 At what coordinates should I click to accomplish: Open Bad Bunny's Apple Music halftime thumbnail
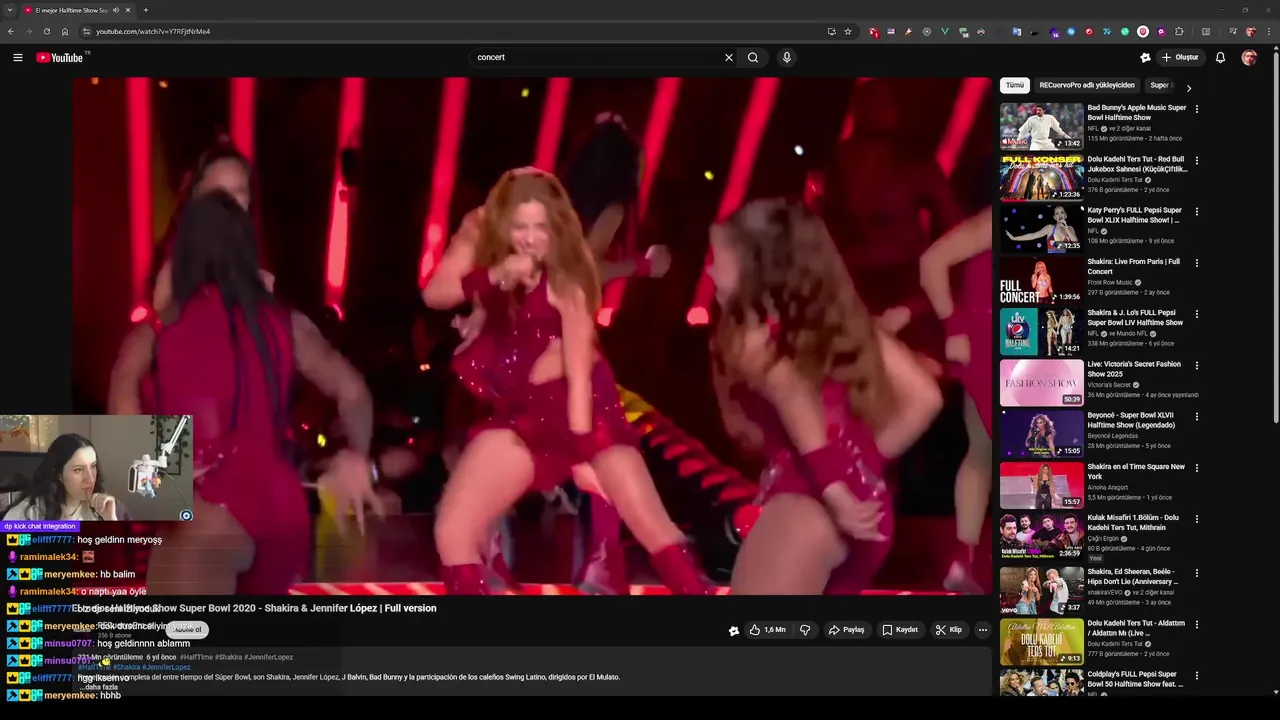coord(1041,126)
